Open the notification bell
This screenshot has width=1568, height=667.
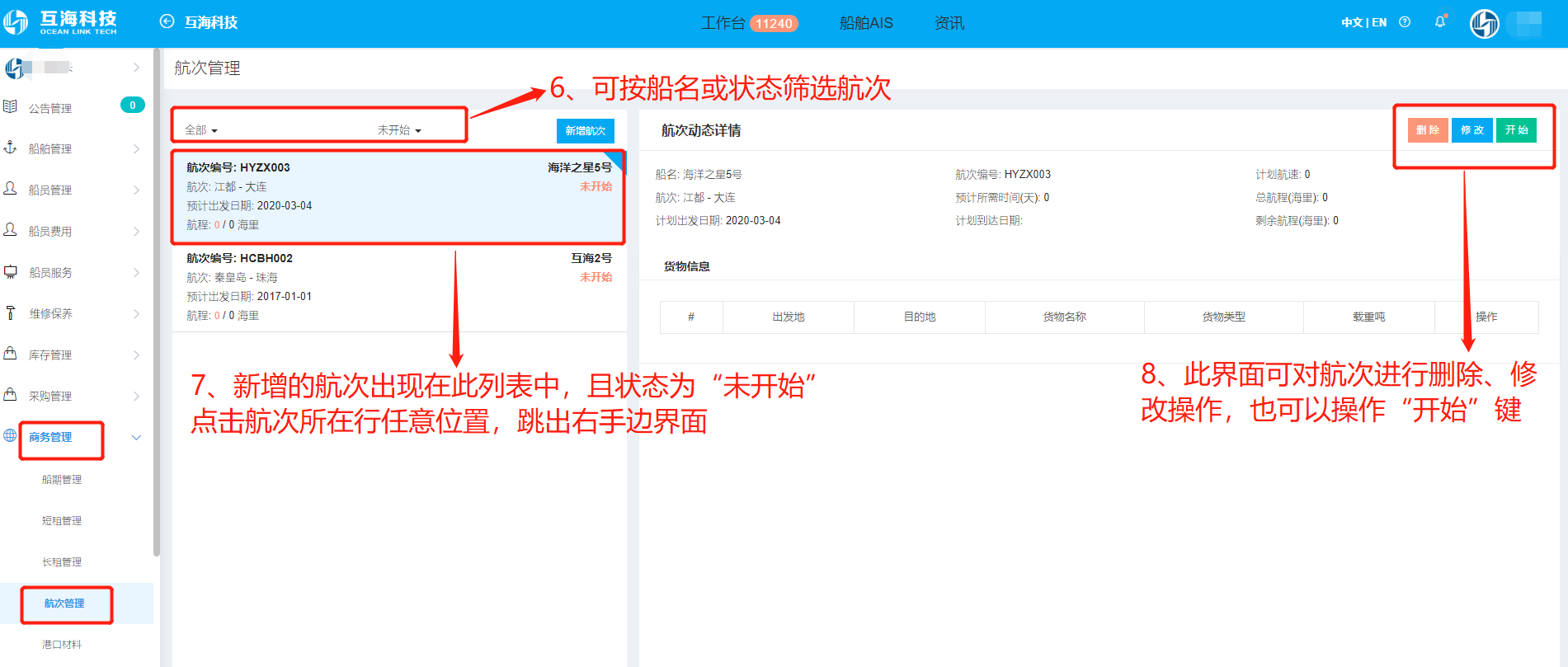1440,22
